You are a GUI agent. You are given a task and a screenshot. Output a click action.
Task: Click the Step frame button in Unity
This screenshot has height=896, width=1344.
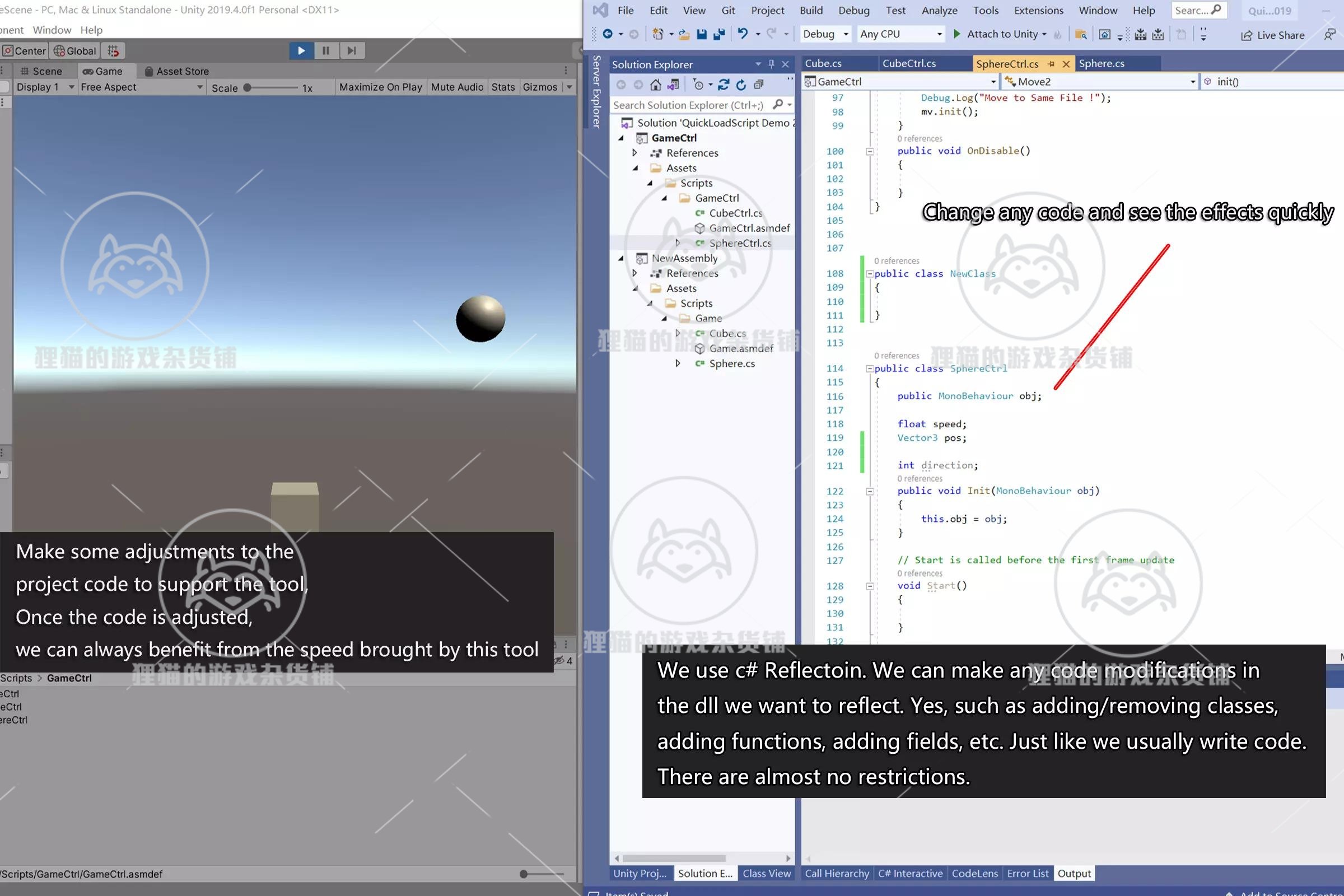352,51
